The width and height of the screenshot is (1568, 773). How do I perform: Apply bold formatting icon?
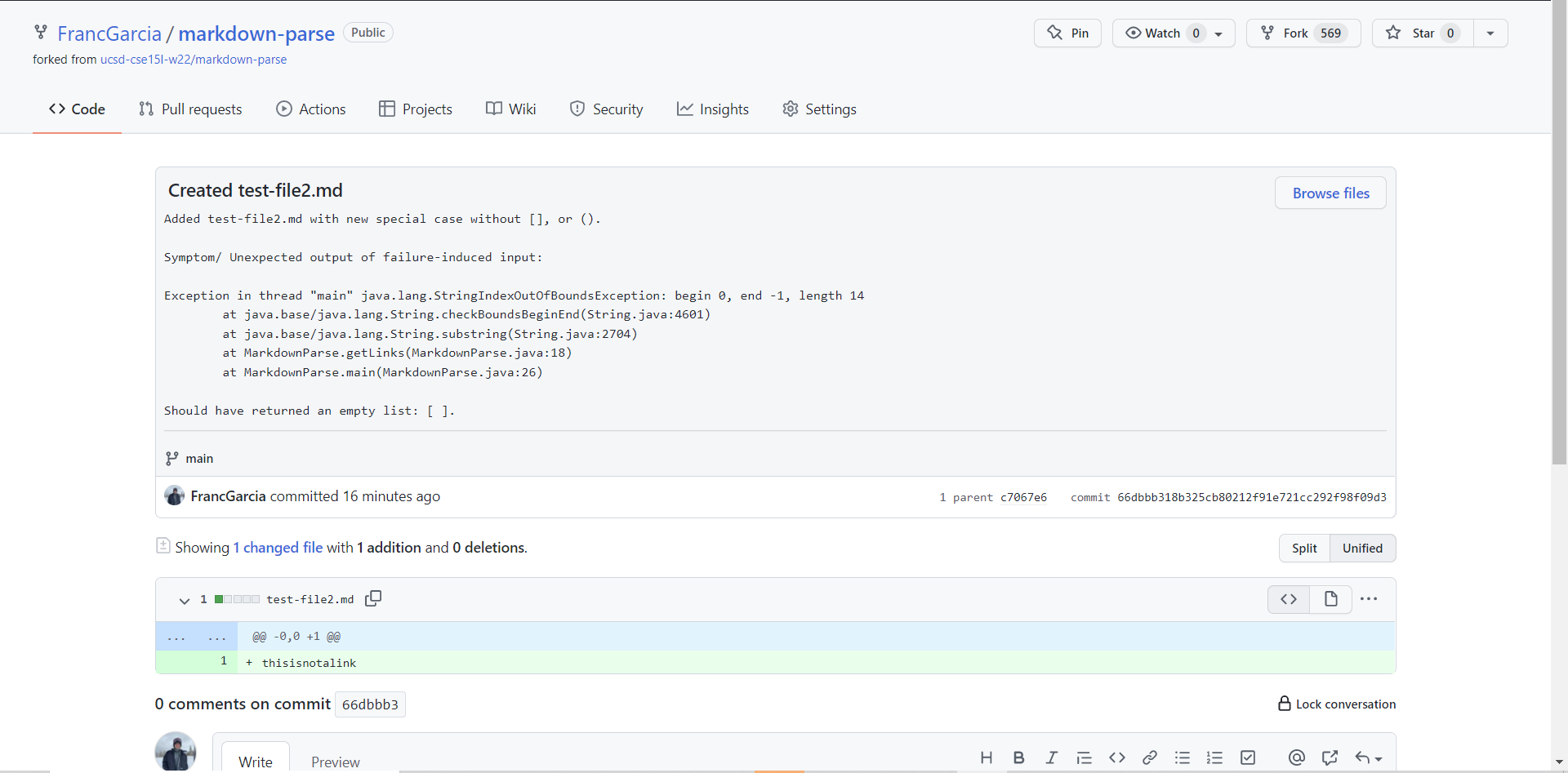[x=1019, y=757]
